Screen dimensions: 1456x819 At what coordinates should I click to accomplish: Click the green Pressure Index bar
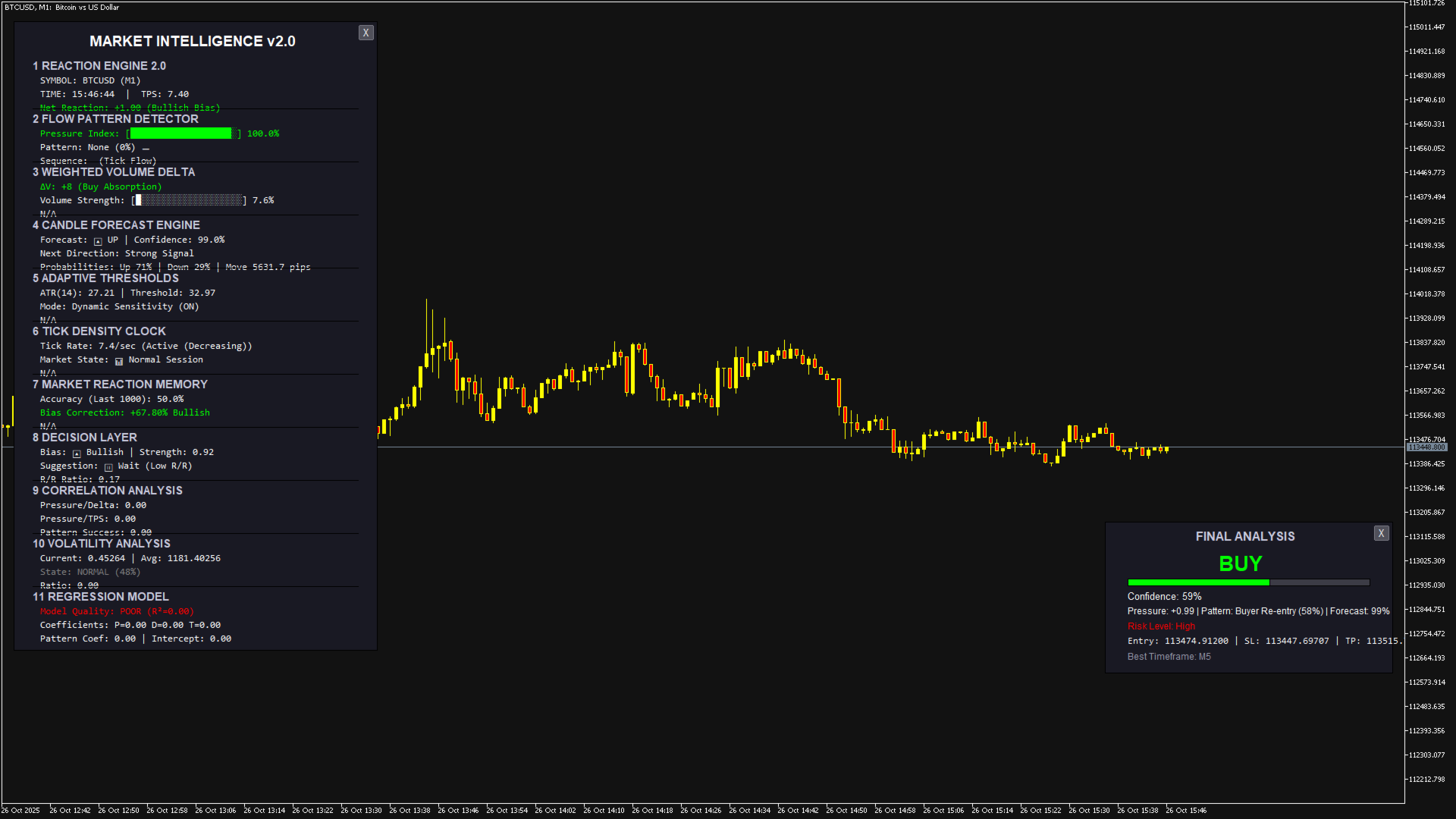(182, 133)
